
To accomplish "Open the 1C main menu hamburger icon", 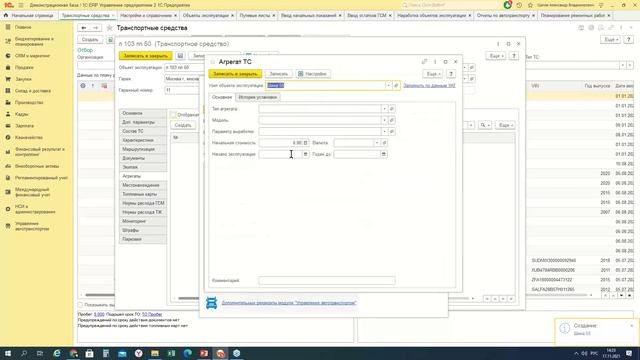I will (21, 5).
